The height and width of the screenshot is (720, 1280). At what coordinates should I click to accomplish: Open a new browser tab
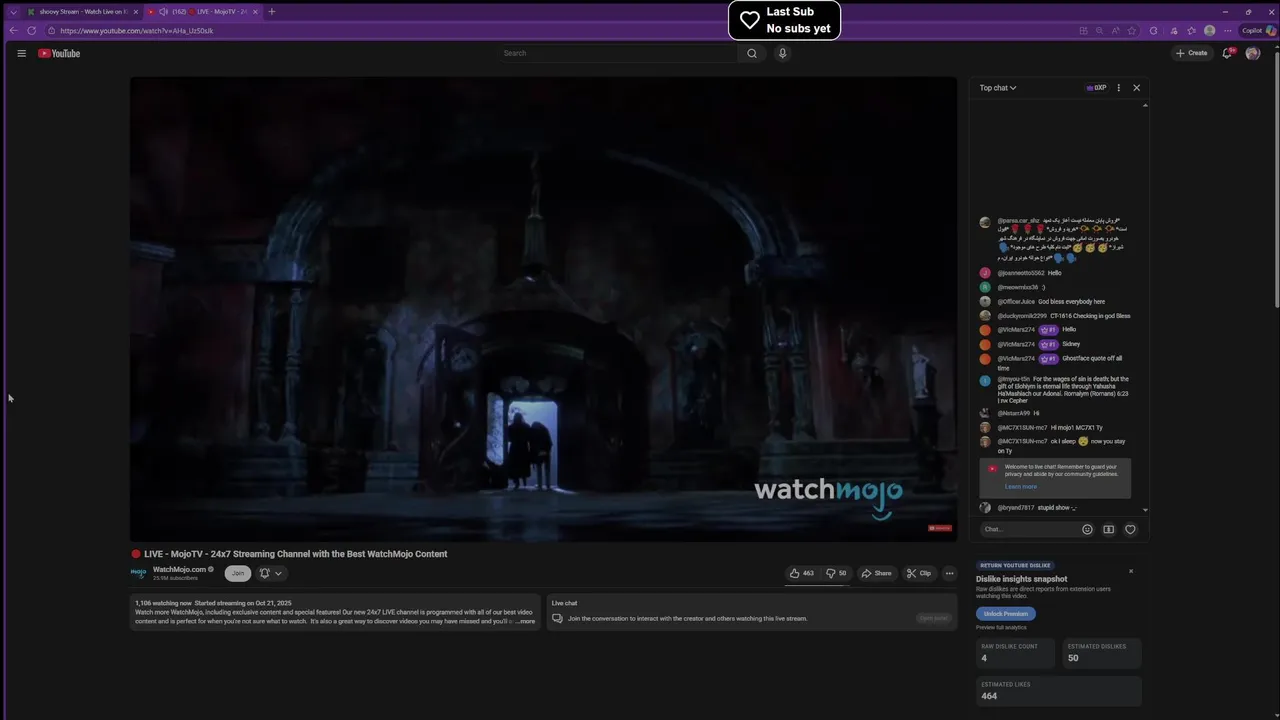click(x=272, y=12)
